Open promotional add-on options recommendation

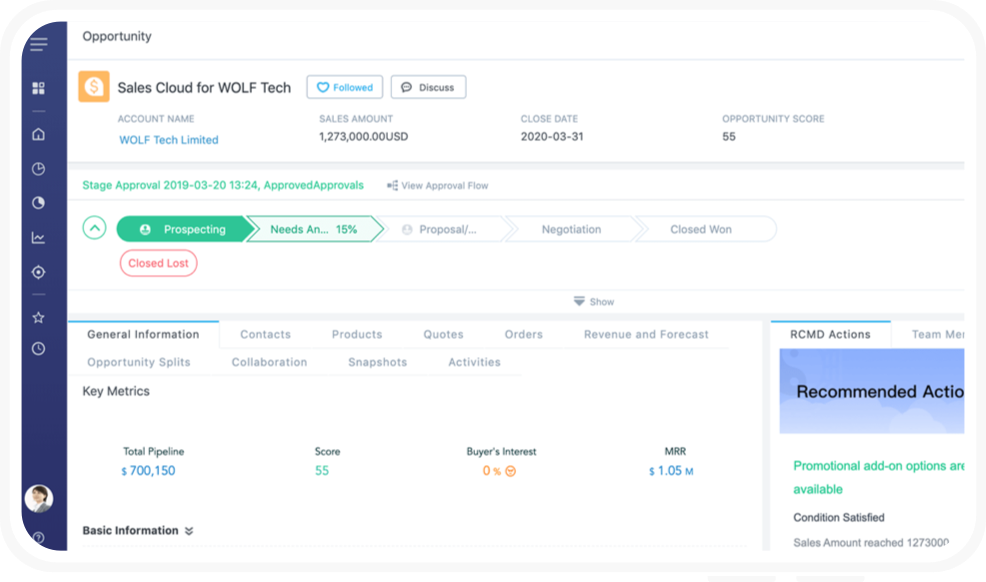(x=878, y=477)
